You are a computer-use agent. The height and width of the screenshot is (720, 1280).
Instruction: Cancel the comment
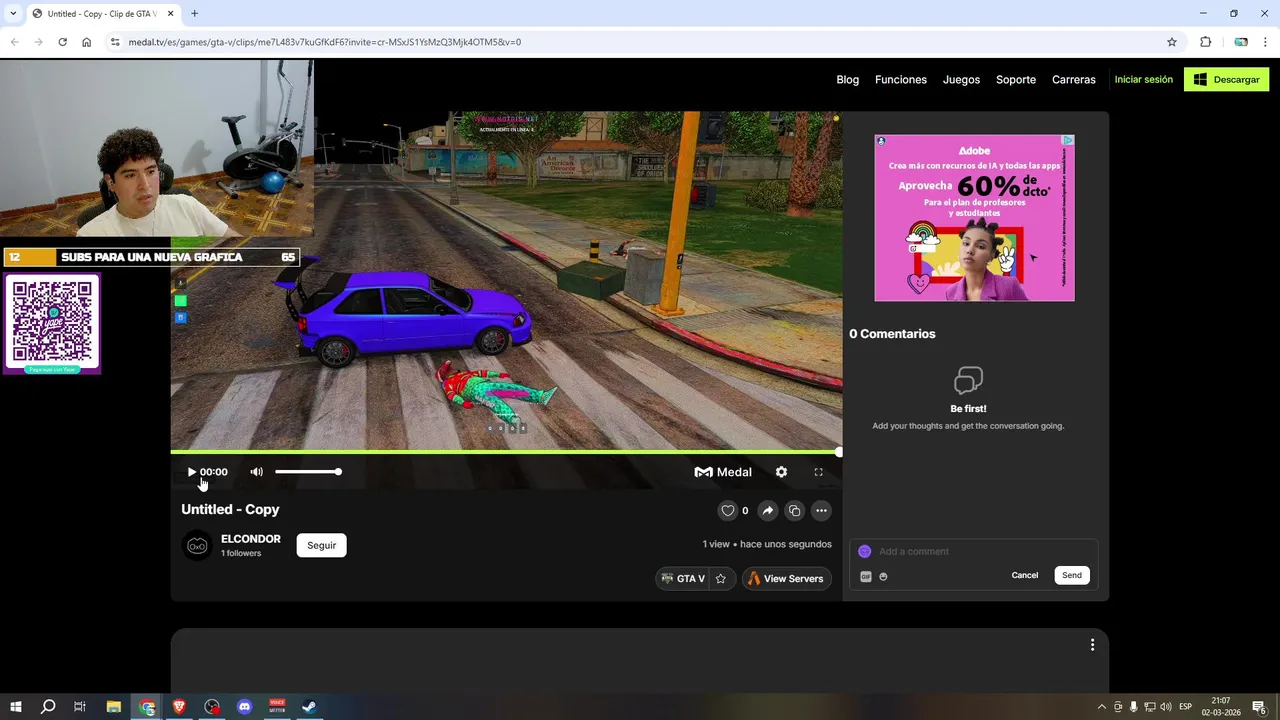pyautogui.click(x=1024, y=575)
